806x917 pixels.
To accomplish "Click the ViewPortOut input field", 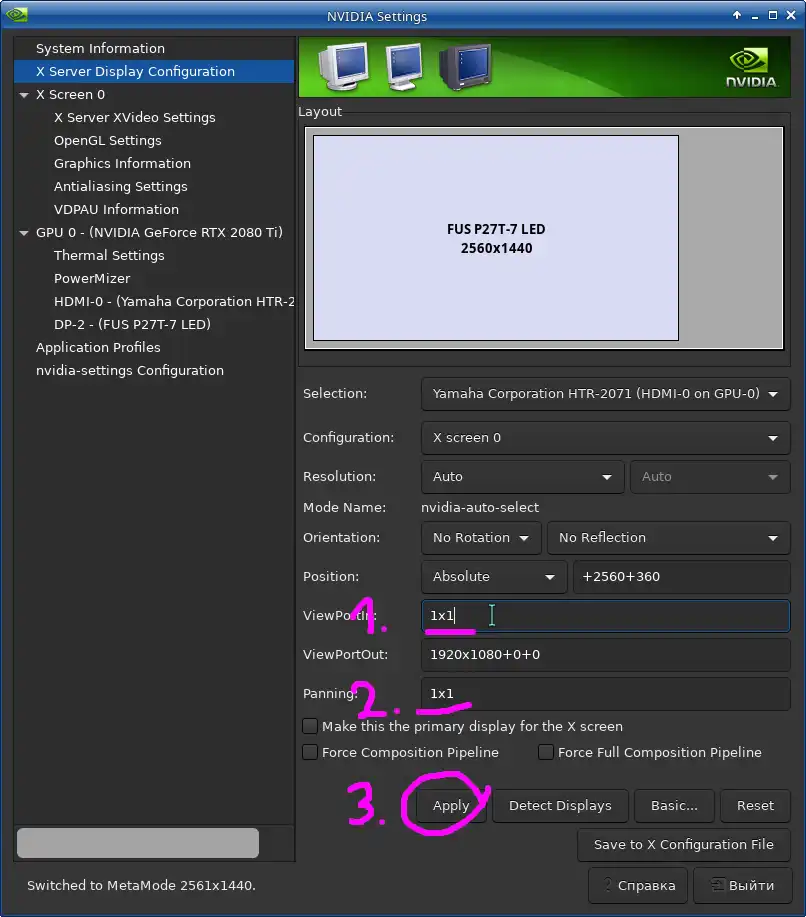I will (x=605, y=655).
